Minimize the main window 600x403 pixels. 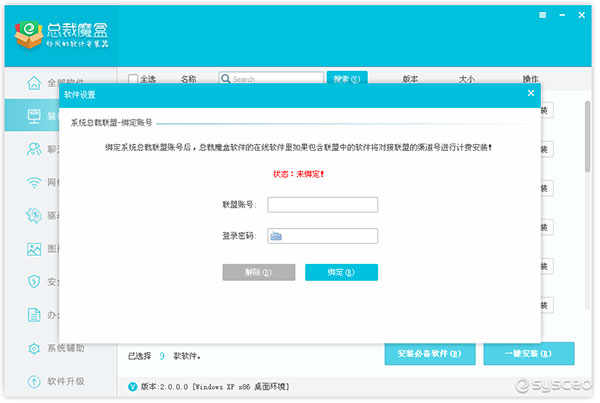click(x=562, y=15)
